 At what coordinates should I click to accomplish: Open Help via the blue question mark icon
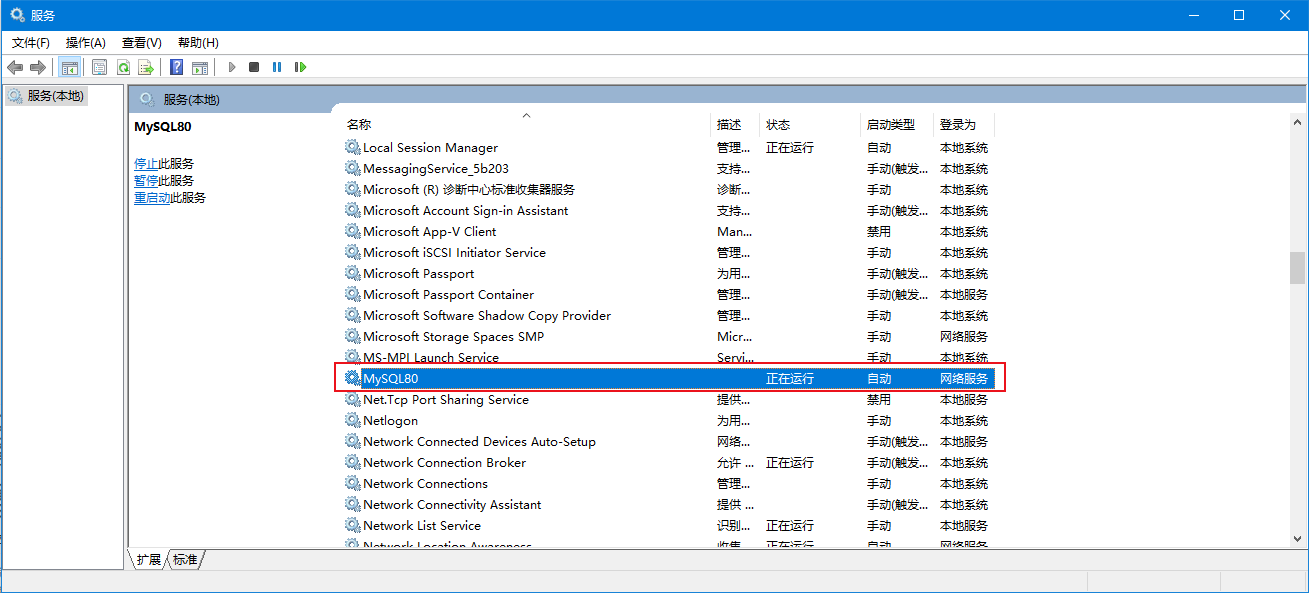point(176,67)
